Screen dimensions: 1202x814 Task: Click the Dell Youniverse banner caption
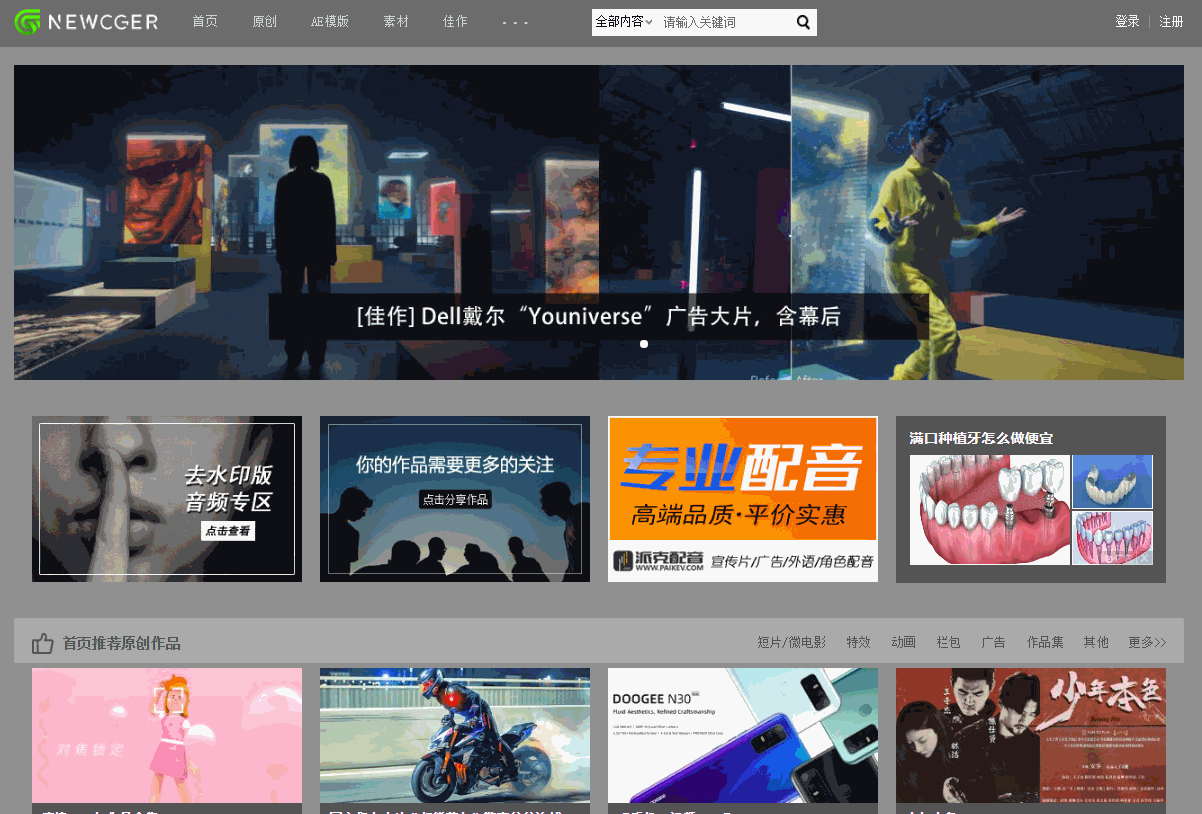pos(599,317)
